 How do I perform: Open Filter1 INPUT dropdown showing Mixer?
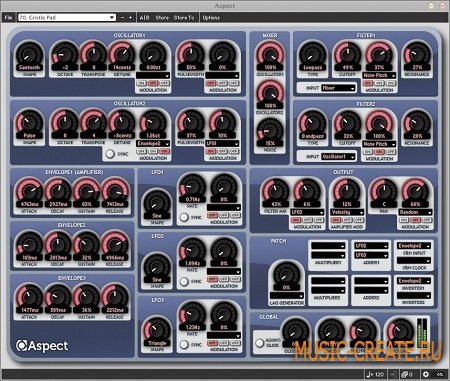(x=338, y=88)
